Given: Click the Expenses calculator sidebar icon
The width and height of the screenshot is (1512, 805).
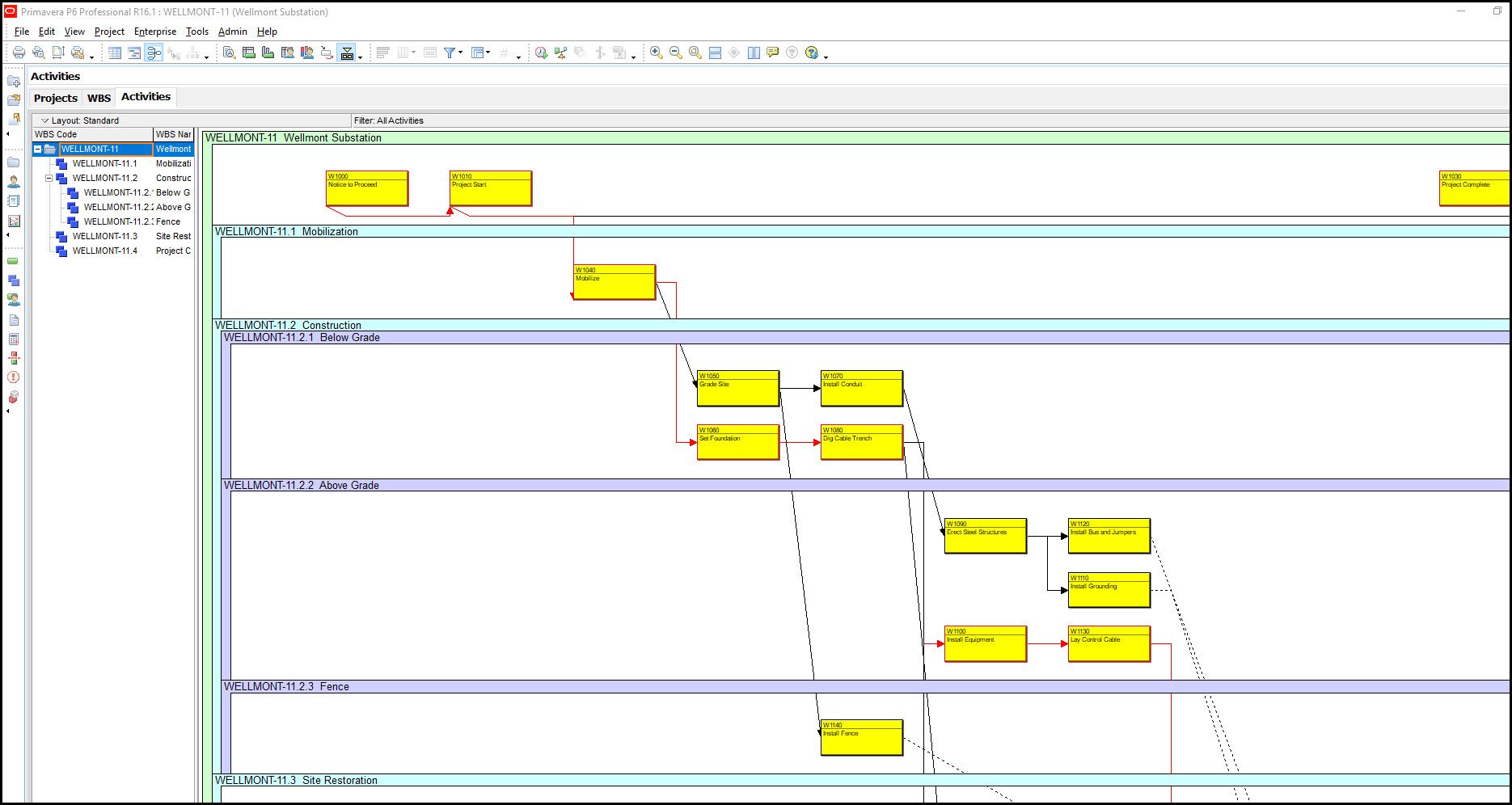Looking at the screenshot, I should coord(14,339).
